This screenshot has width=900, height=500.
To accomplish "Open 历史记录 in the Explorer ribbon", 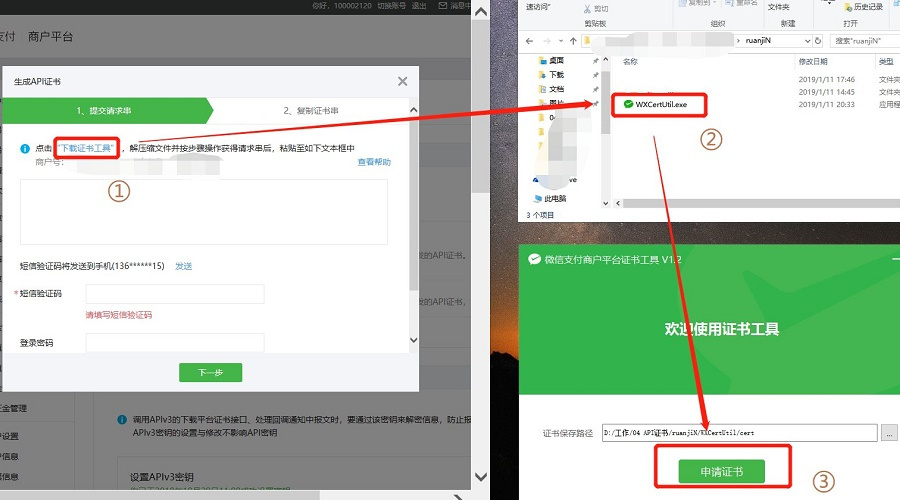I will 863,7.
